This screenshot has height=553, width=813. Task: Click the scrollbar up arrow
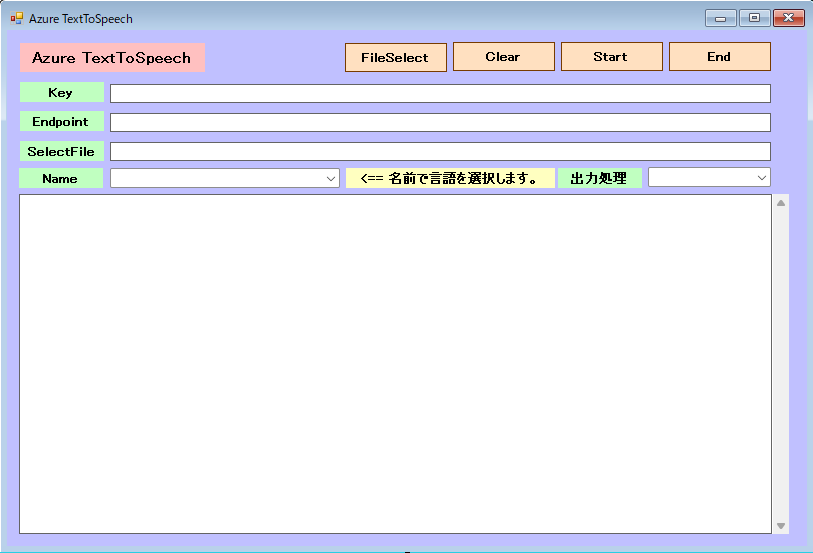781,203
